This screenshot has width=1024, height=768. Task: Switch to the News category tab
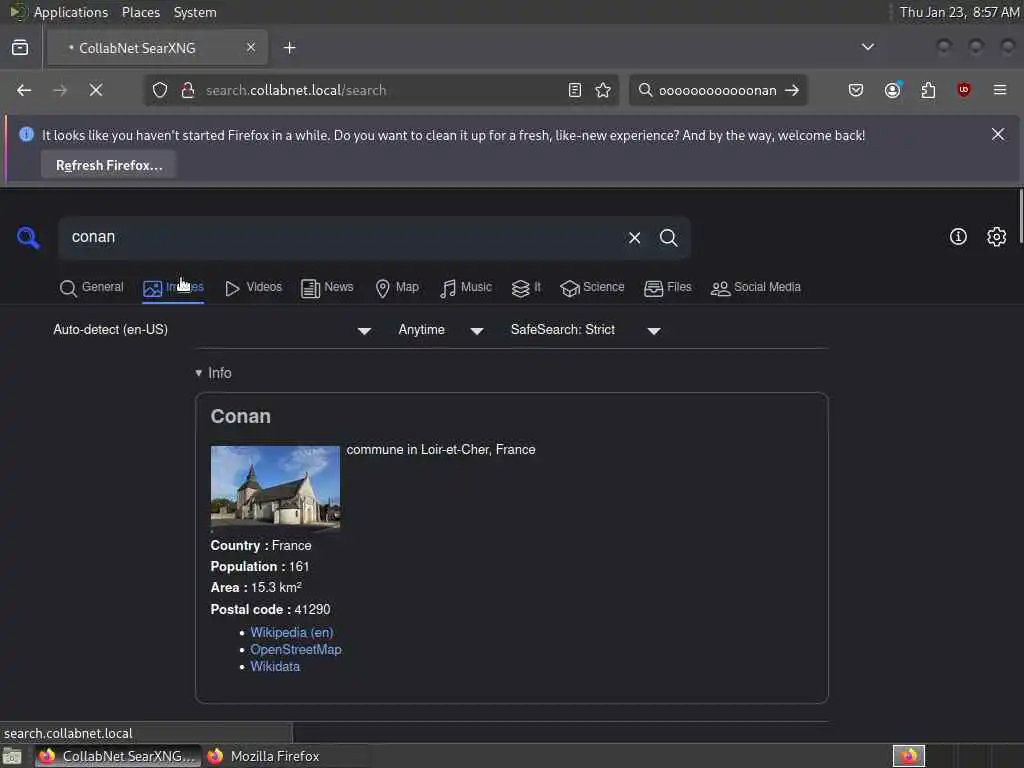327,287
